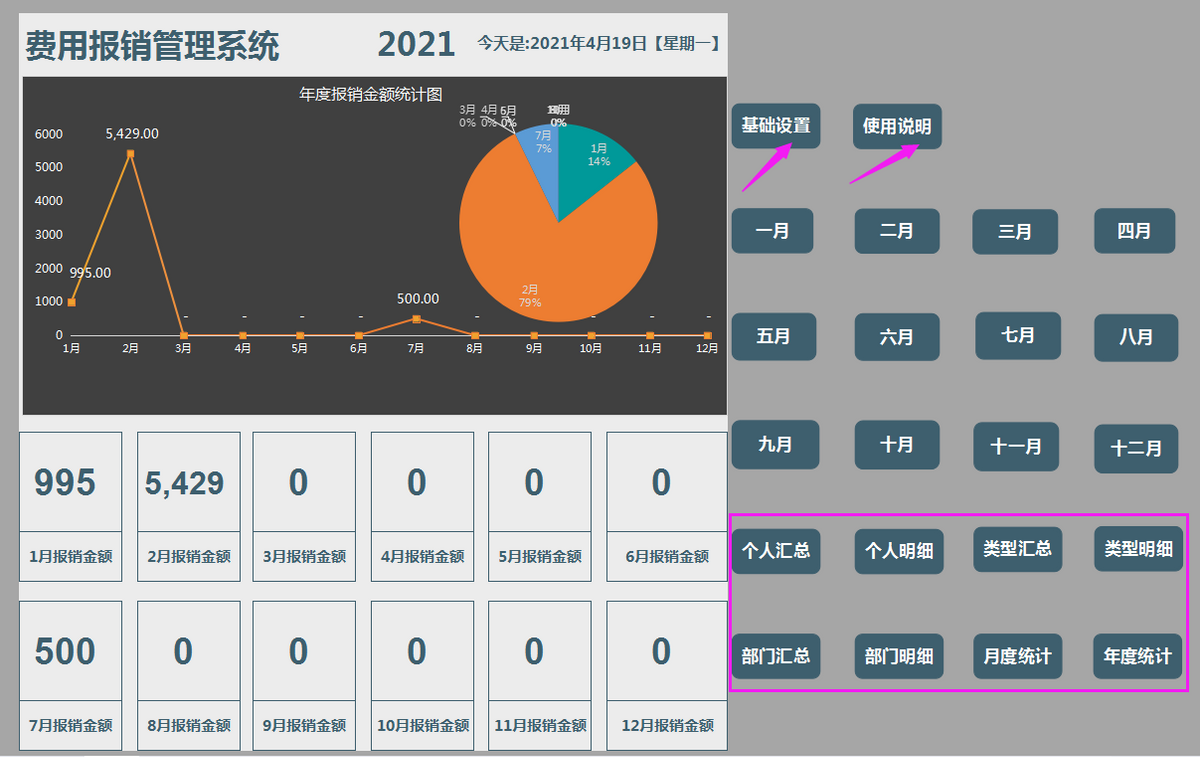The width and height of the screenshot is (1200, 757).
Task: Open the 部门汇总 department summary report
Action: [778, 656]
